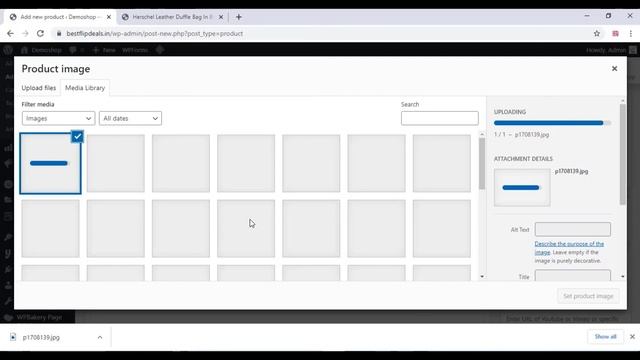Image resolution: width=640 pixels, height=360 pixels.
Task: Open the Chrome menu (three dots)
Action: coord(631,33)
